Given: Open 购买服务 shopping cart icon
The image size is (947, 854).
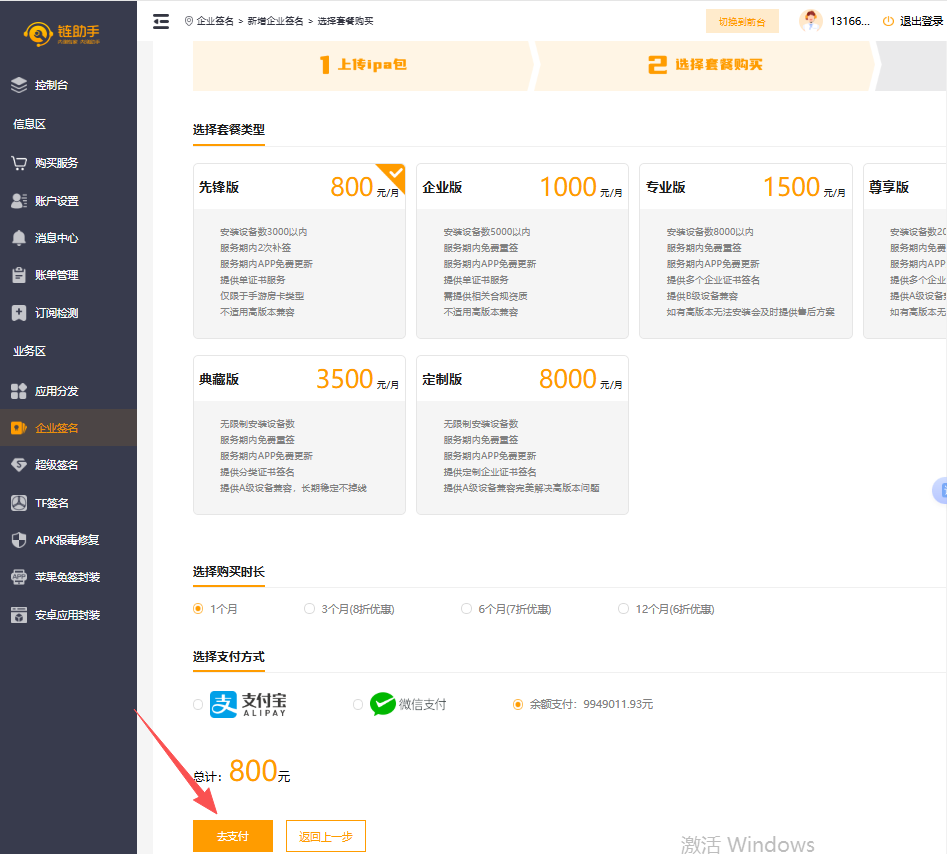Looking at the screenshot, I should pos(19,163).
